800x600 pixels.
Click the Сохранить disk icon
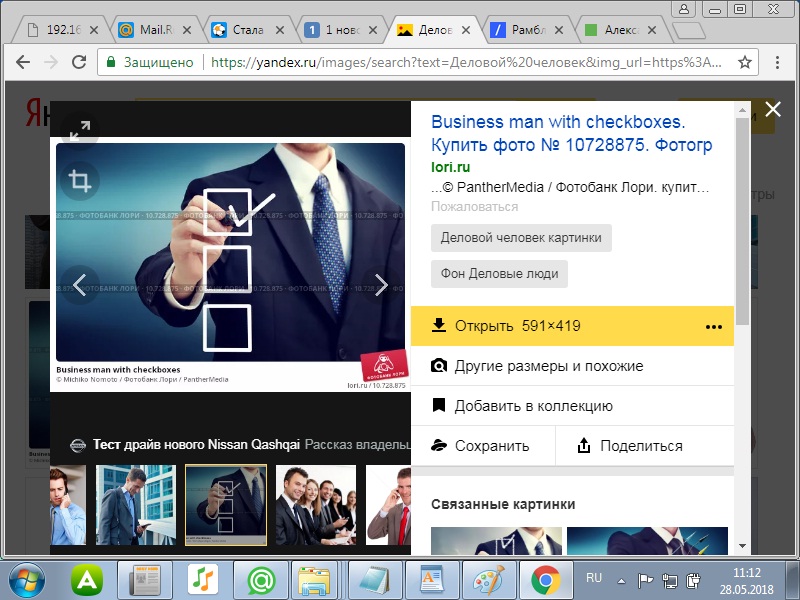[x=439, y=445]
